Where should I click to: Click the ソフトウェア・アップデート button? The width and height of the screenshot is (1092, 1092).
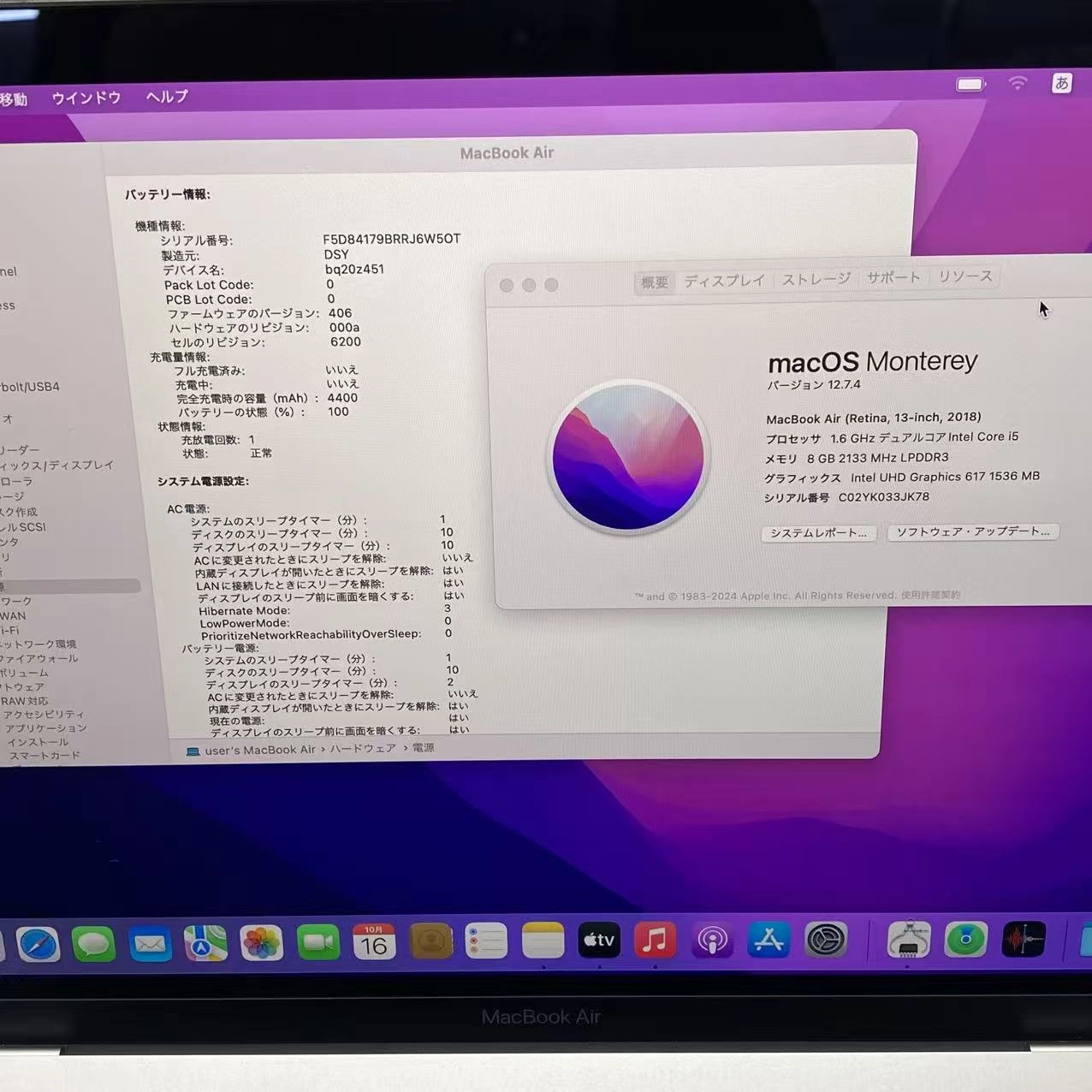point(973,531)
